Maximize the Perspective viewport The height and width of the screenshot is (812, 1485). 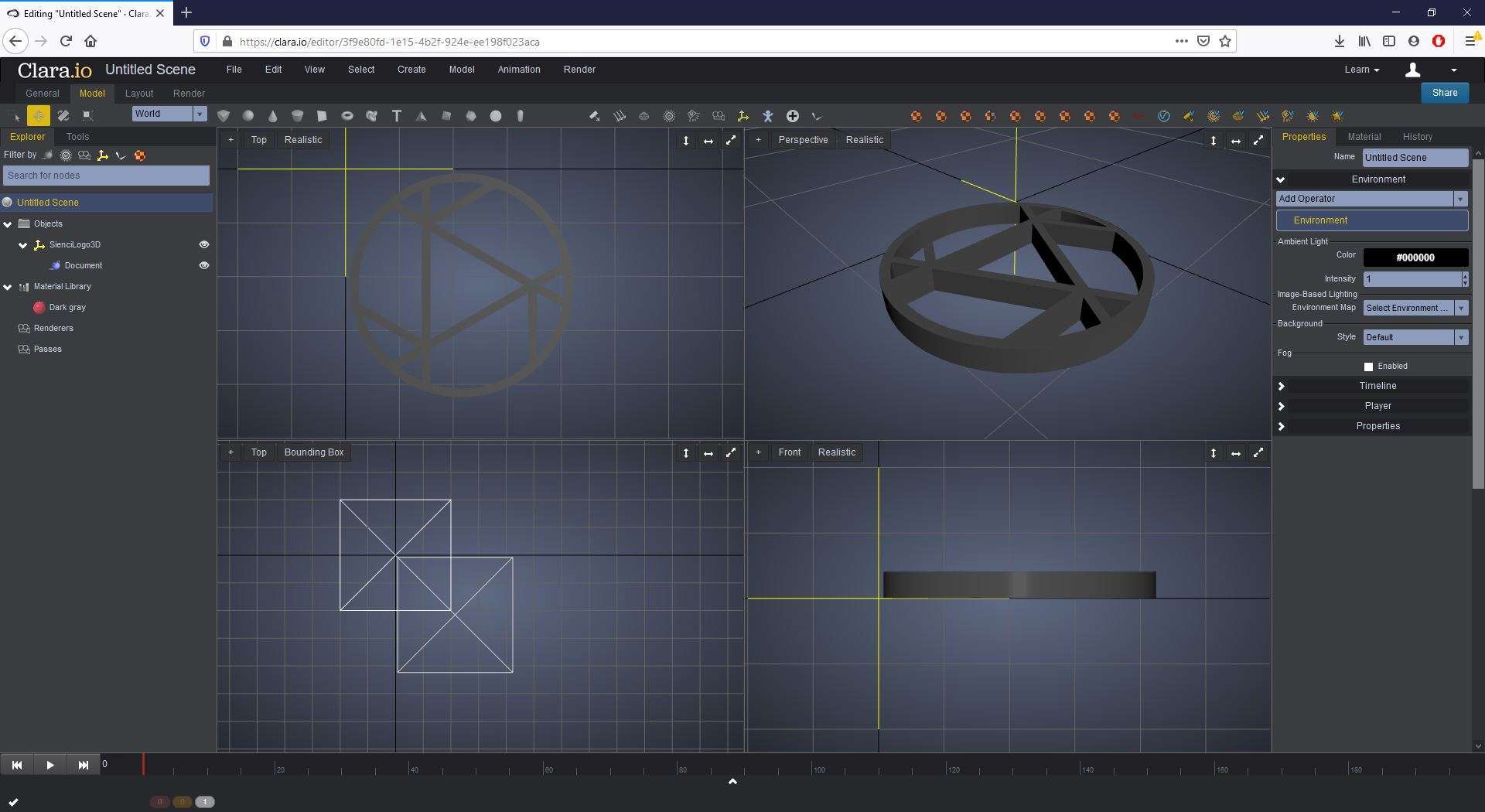[1258, 140]
